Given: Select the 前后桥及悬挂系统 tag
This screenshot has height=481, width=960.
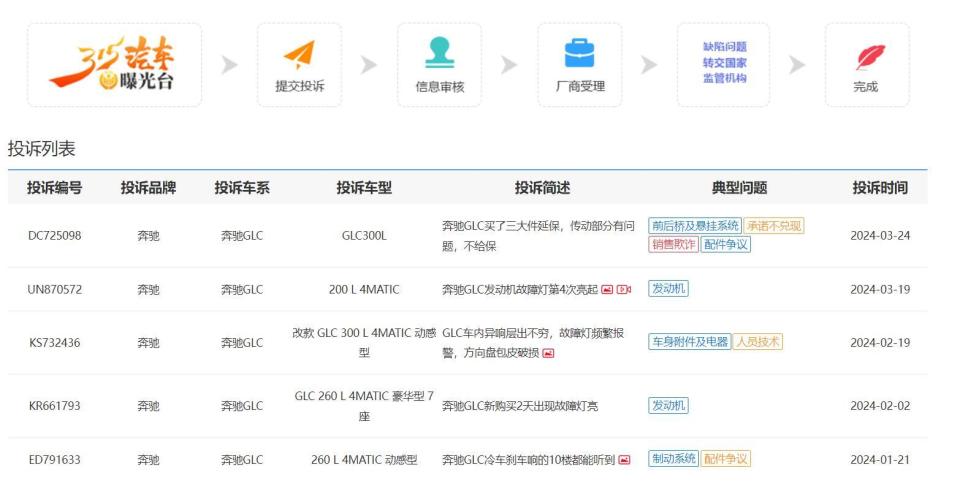Looking at the screenshot, I should tap(695, 226).
